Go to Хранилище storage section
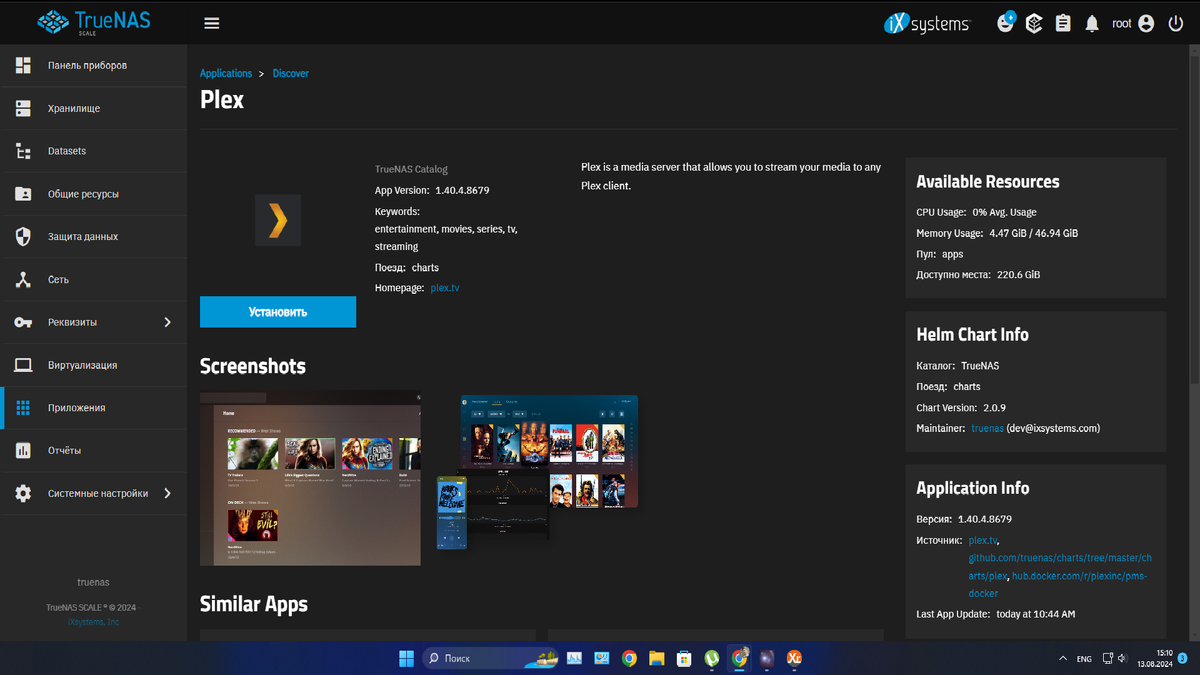This screenshot has width=1200, height=675. click(93, 108)
